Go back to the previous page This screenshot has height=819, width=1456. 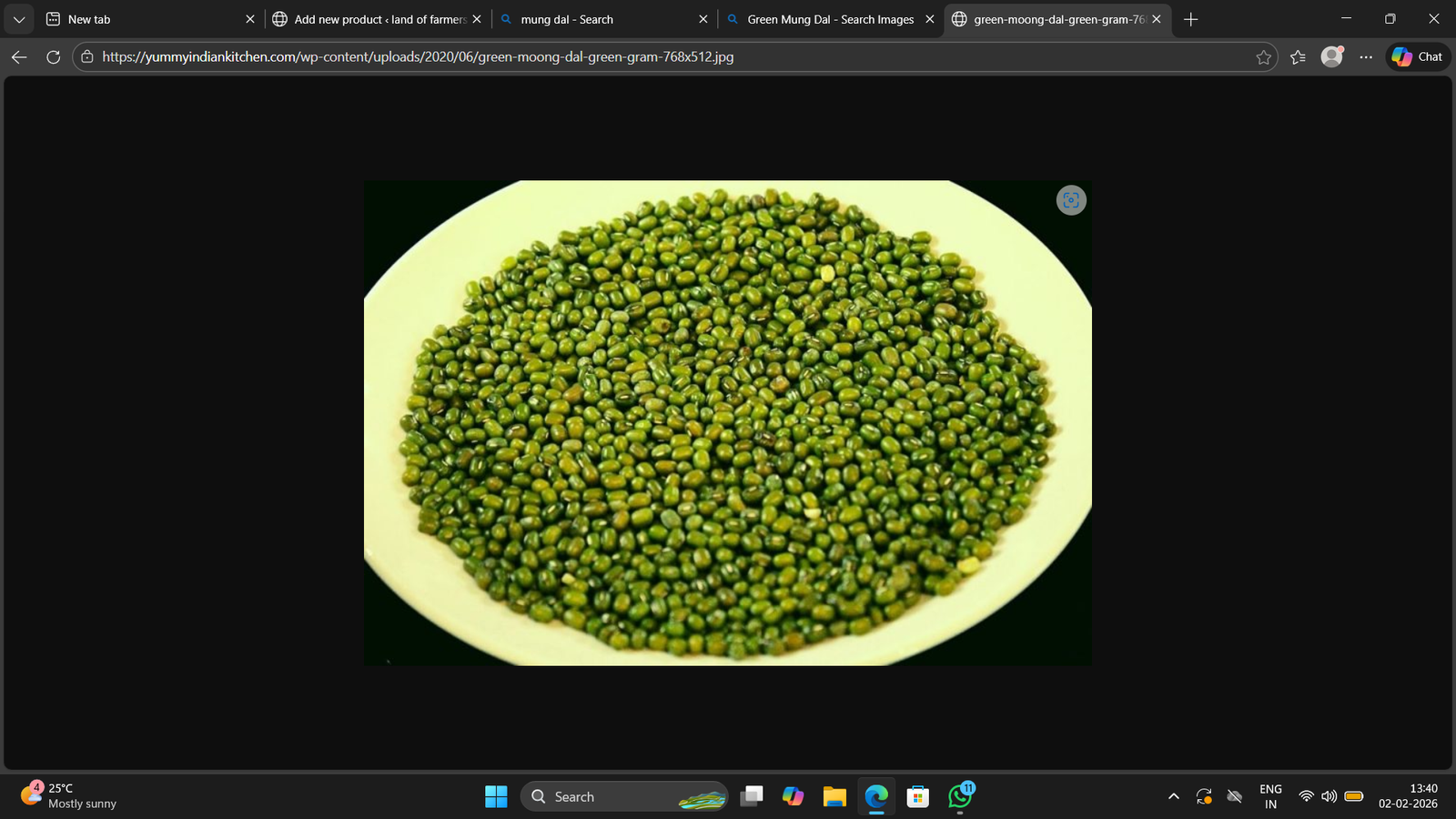pos(19,57)
